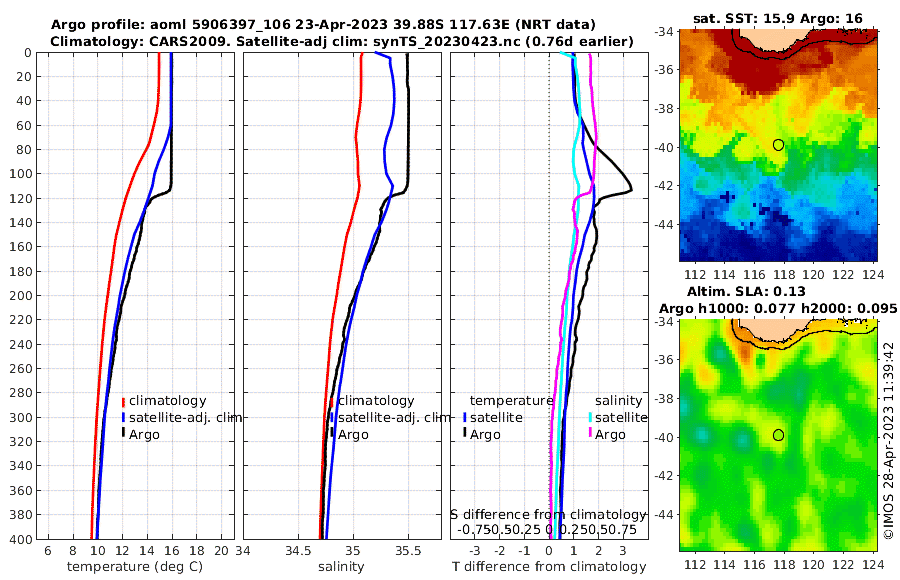Click magenta Argo salinity legend marker
This screenshot has width=900, height=580.
point(590,434)
